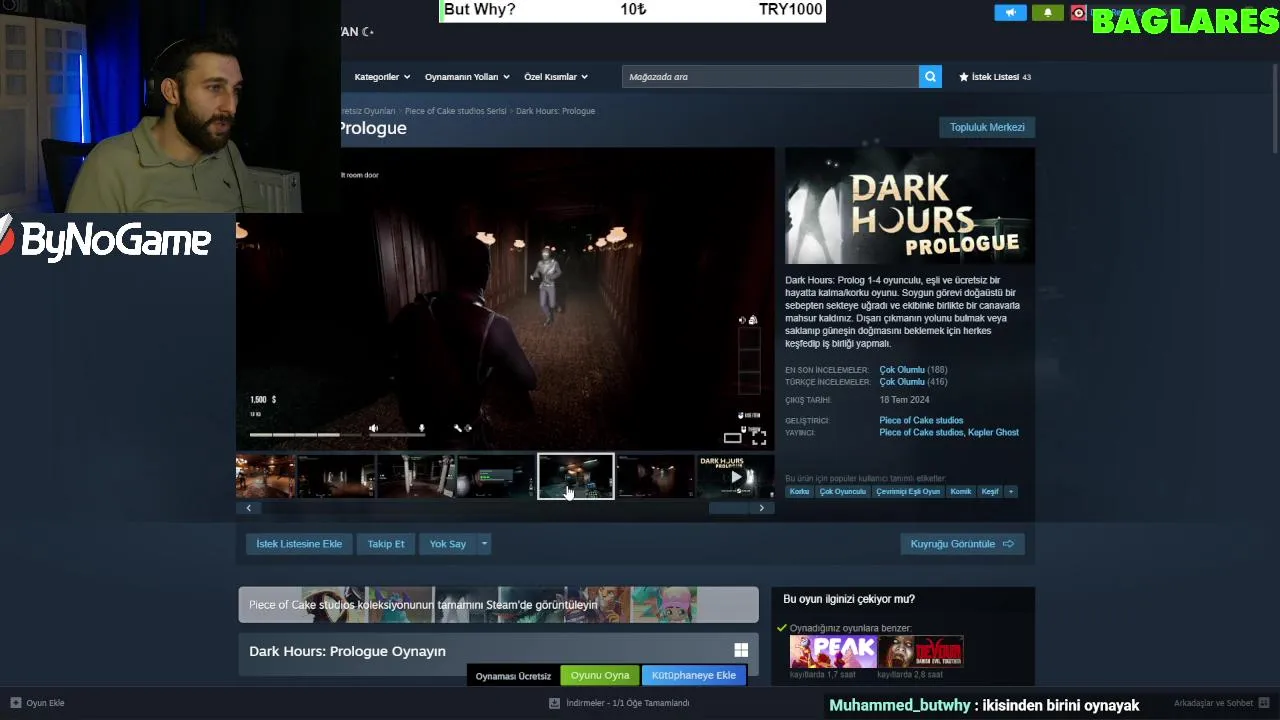The image size is (1280, 720).
Task: Click the blue announcements megaphone icon
Action: 1010,13
